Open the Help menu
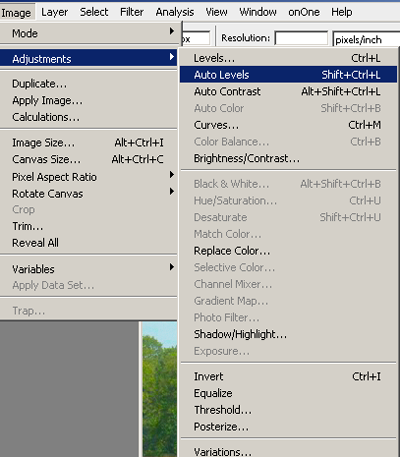 pyautogui.click(x=341, y=12)
